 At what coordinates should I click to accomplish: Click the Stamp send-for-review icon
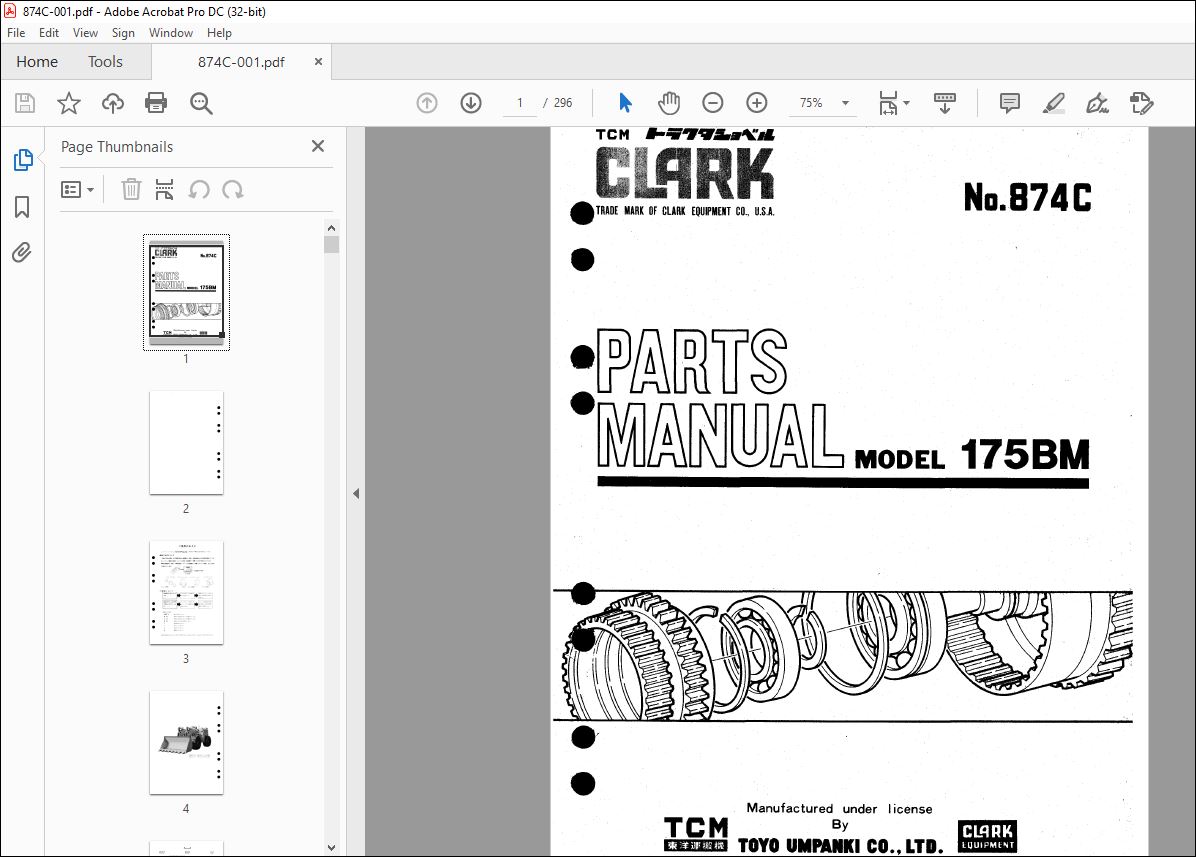click(x=1141, y=103)
